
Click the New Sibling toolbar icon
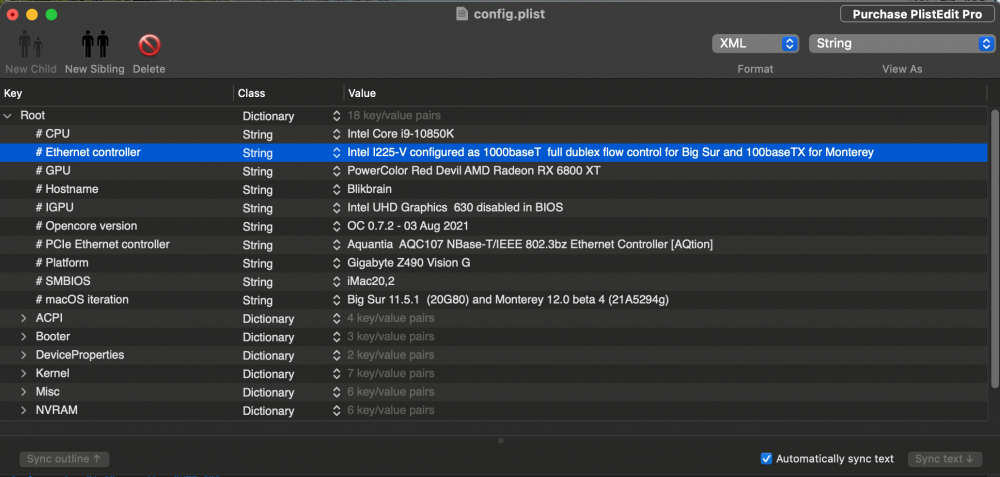tap(95, 45)
